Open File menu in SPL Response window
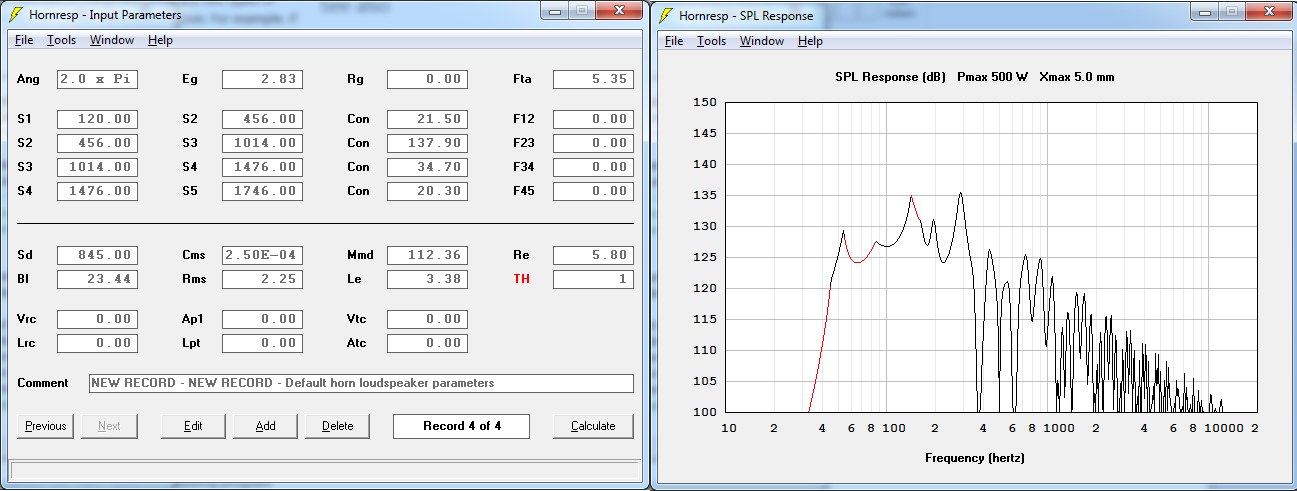This screenshot has height=491, width=1297. tap(674, 41)
